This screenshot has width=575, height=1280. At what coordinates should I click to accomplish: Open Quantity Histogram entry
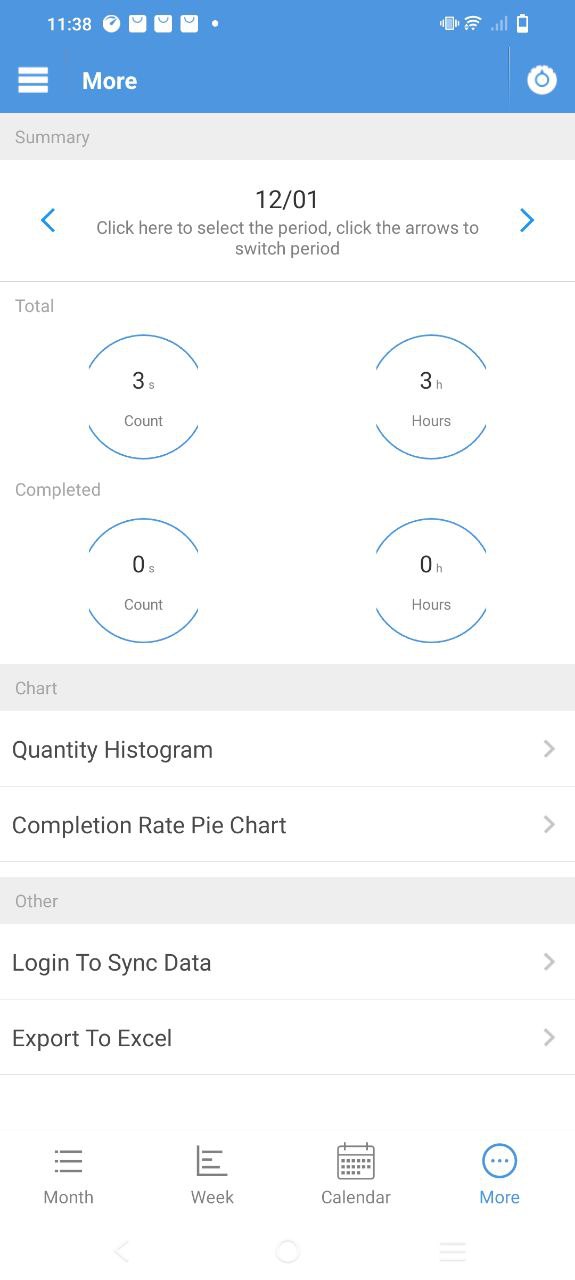287,749
